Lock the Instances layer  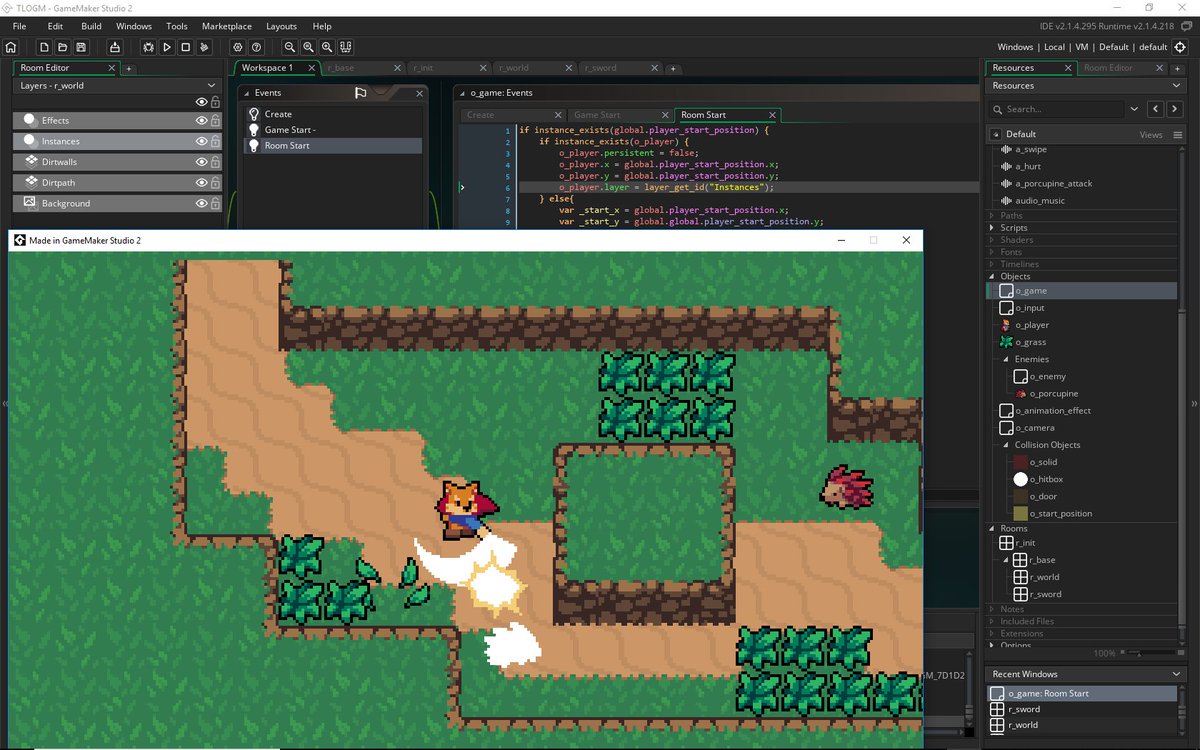[215, 141]
